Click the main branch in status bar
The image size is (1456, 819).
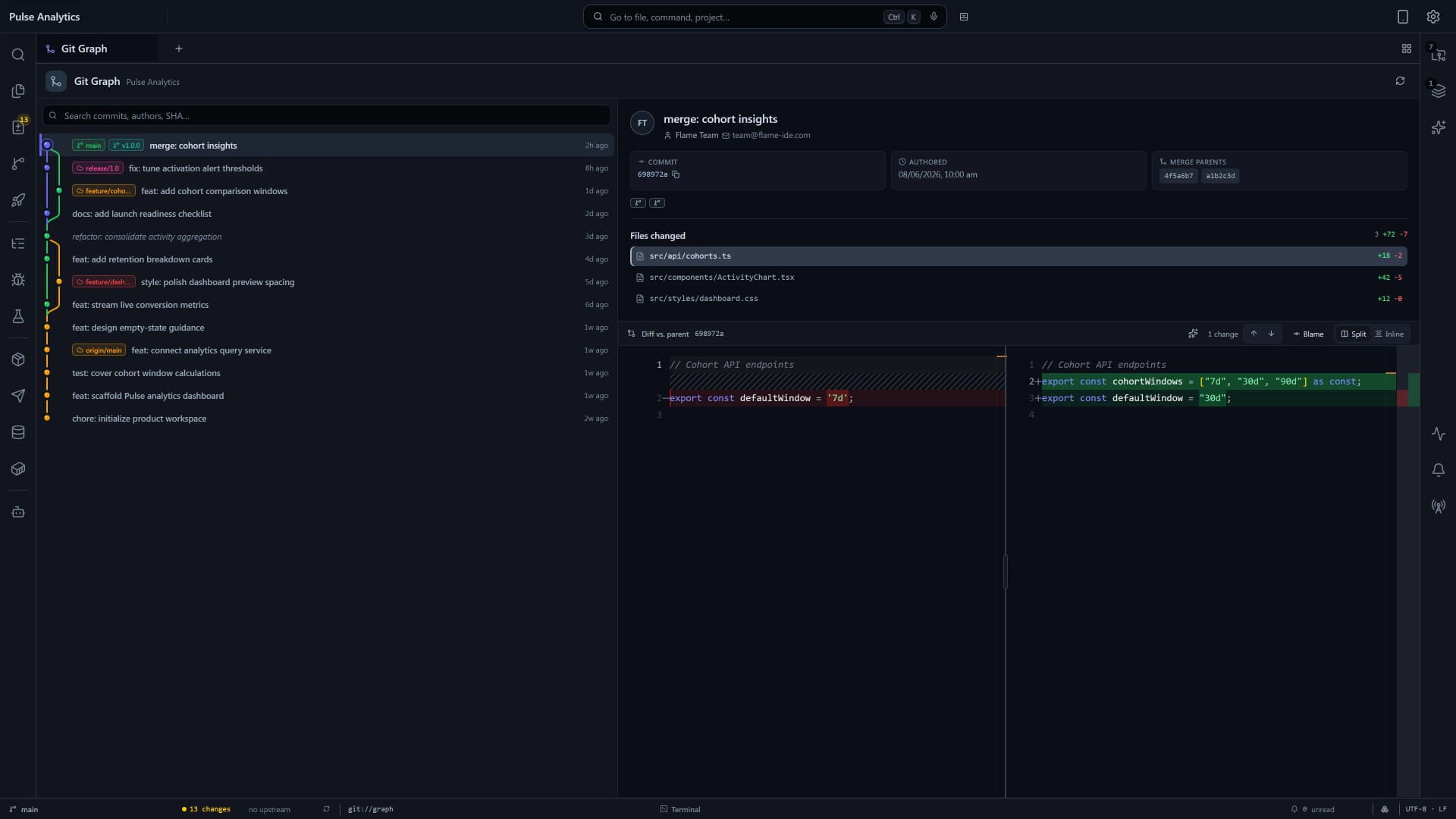[24, 809]
